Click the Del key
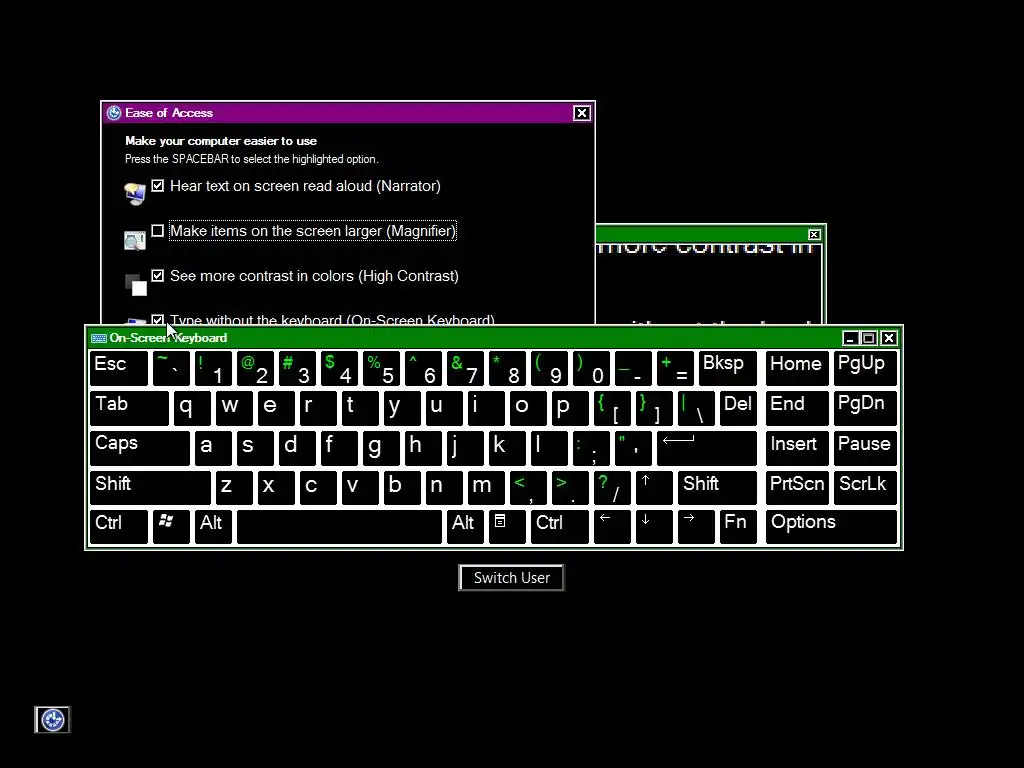 [738, 408]
